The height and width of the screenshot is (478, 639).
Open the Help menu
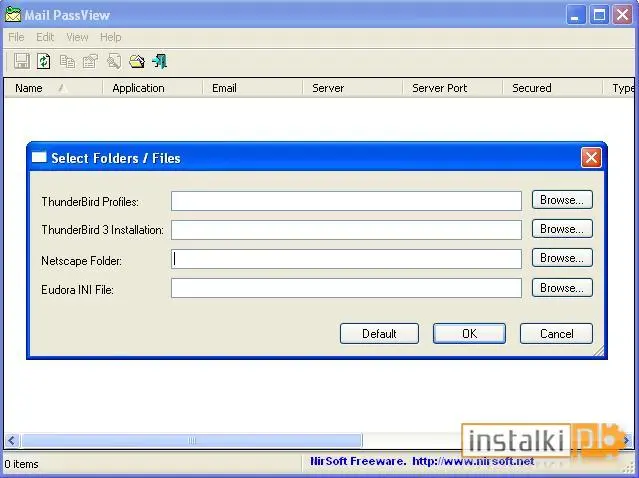pos(110,37)
